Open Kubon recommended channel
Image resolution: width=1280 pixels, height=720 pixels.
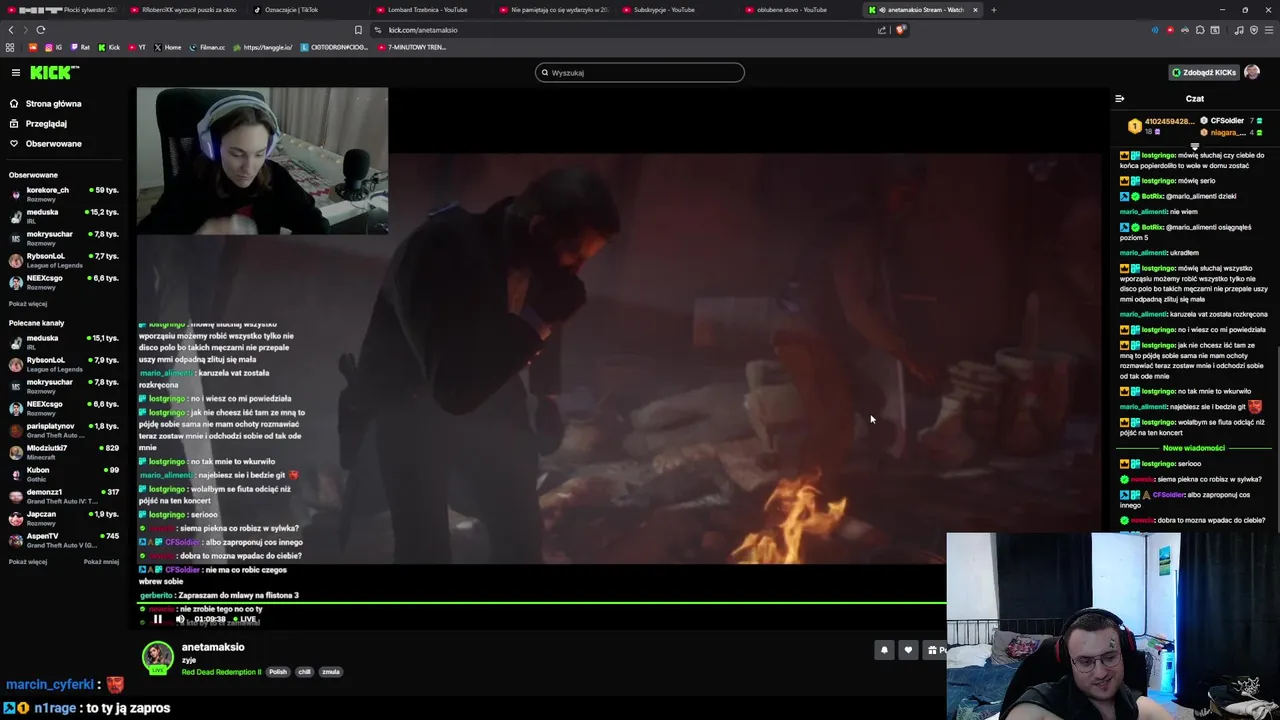[64, 474]
